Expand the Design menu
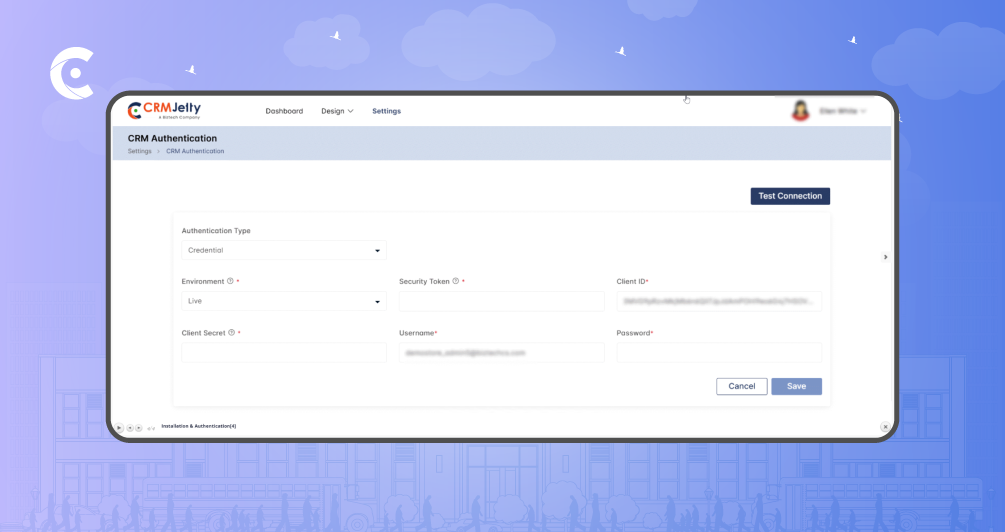 (x=337, y=111)
